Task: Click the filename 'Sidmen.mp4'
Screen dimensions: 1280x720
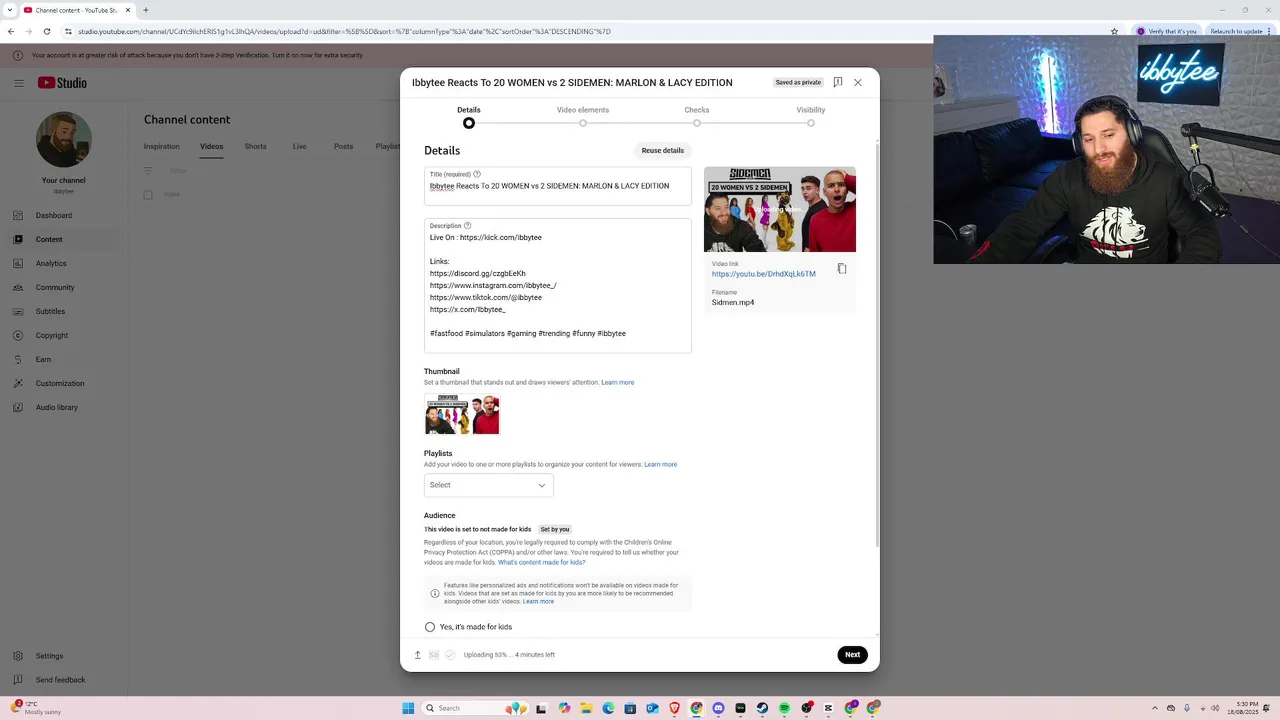Action: tap(733, 302)
